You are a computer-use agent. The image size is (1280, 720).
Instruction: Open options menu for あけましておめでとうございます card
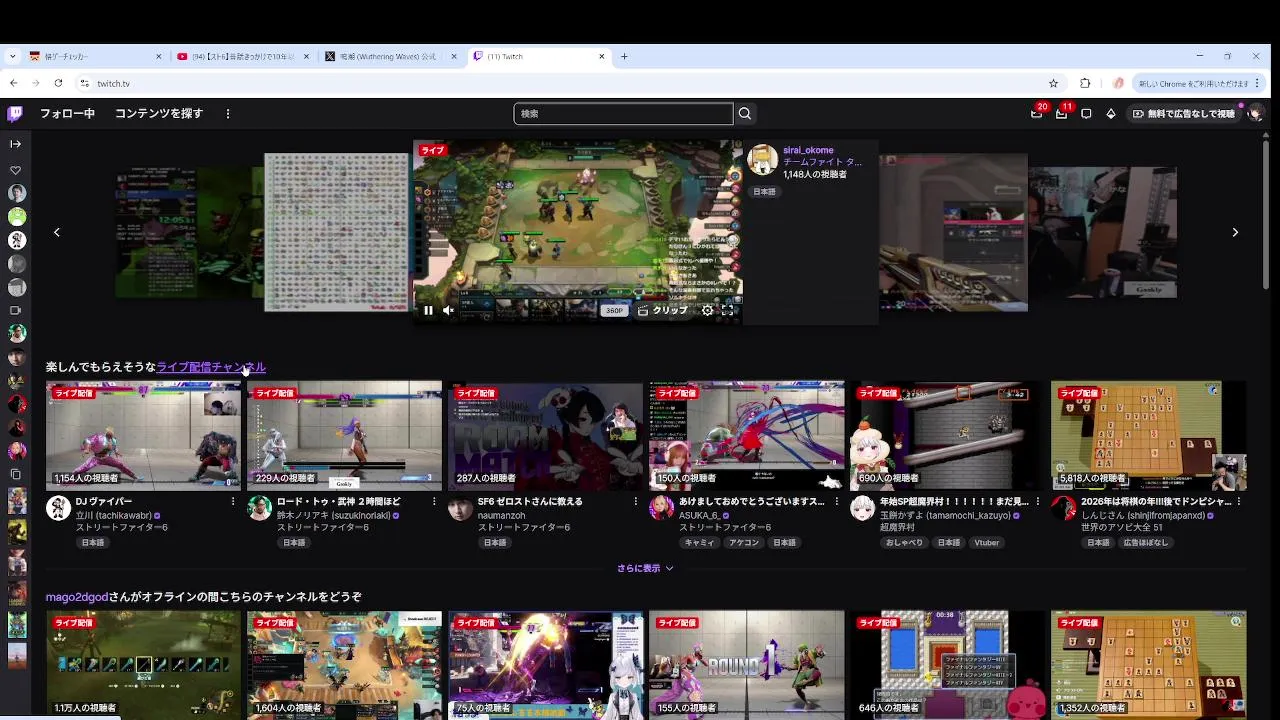click(836, 502)
